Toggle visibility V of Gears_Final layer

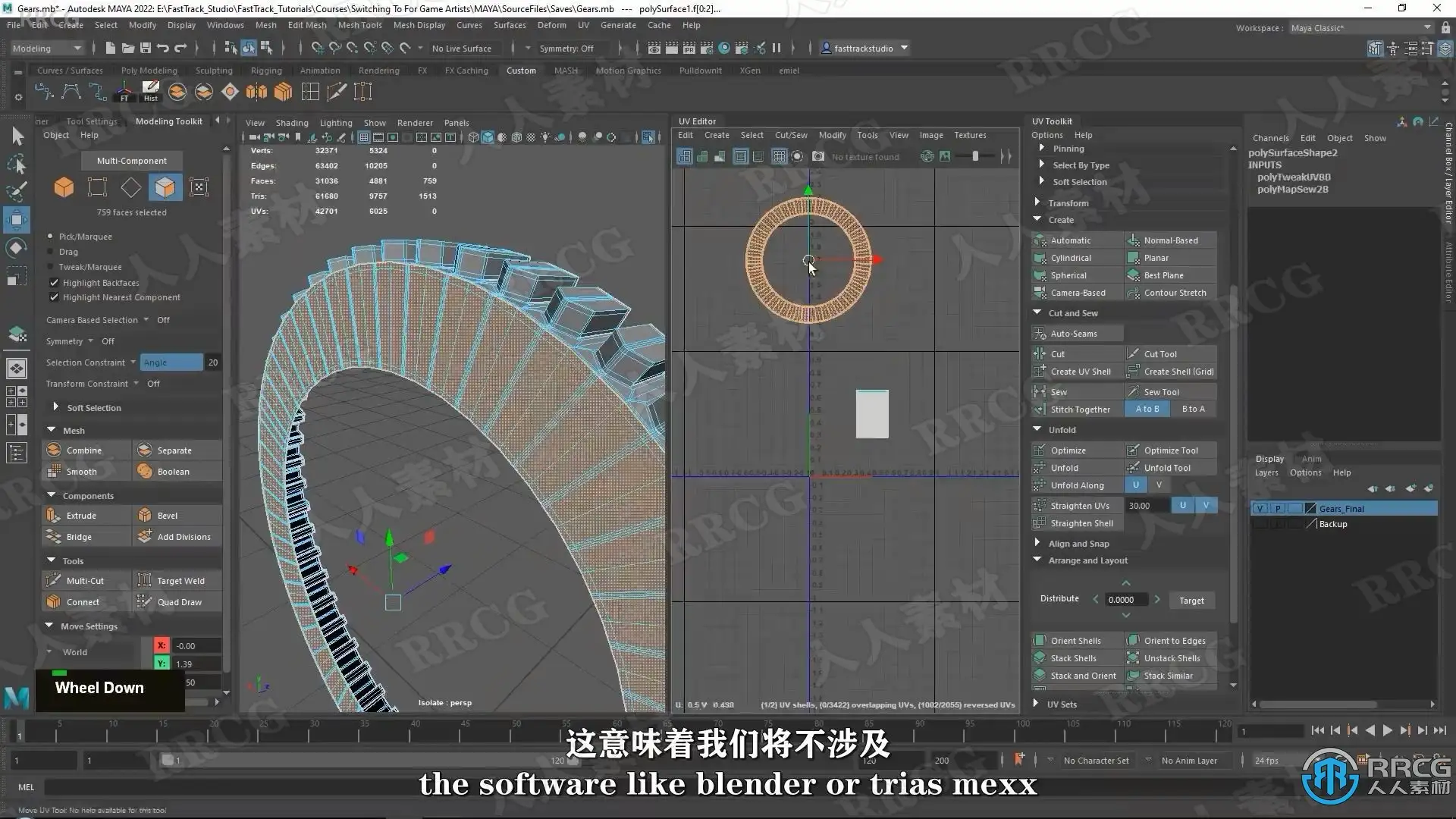(x=1260, y=509)
